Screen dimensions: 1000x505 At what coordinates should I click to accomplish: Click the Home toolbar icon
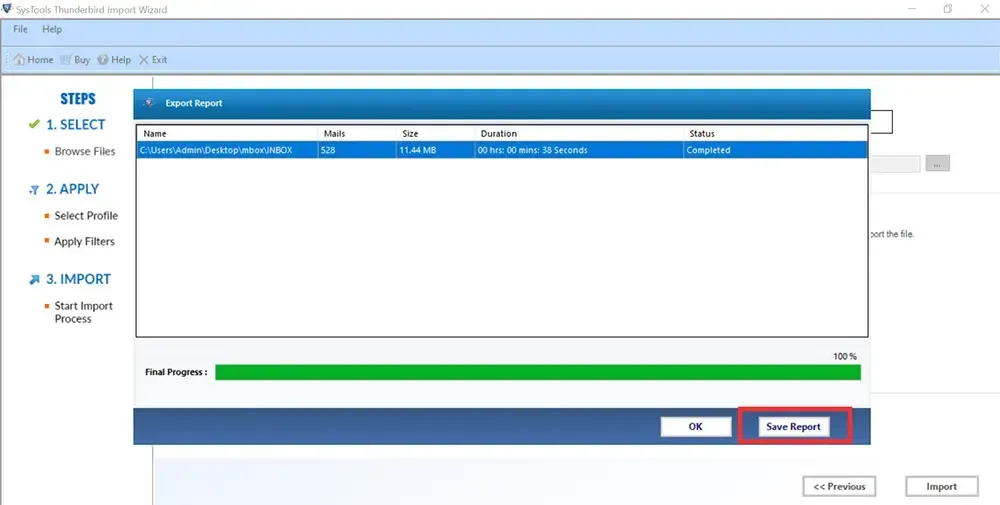click(x=20, y=60)
